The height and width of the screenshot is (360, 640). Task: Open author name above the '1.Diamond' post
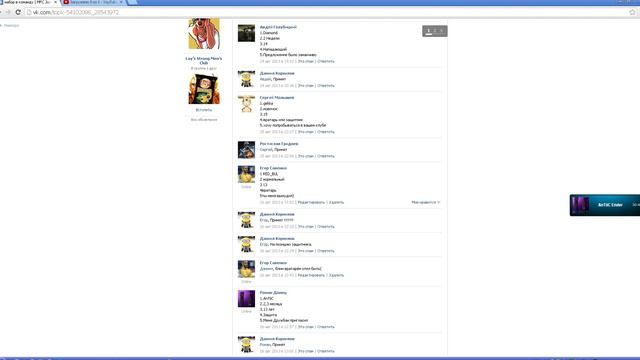coord(278,27)
